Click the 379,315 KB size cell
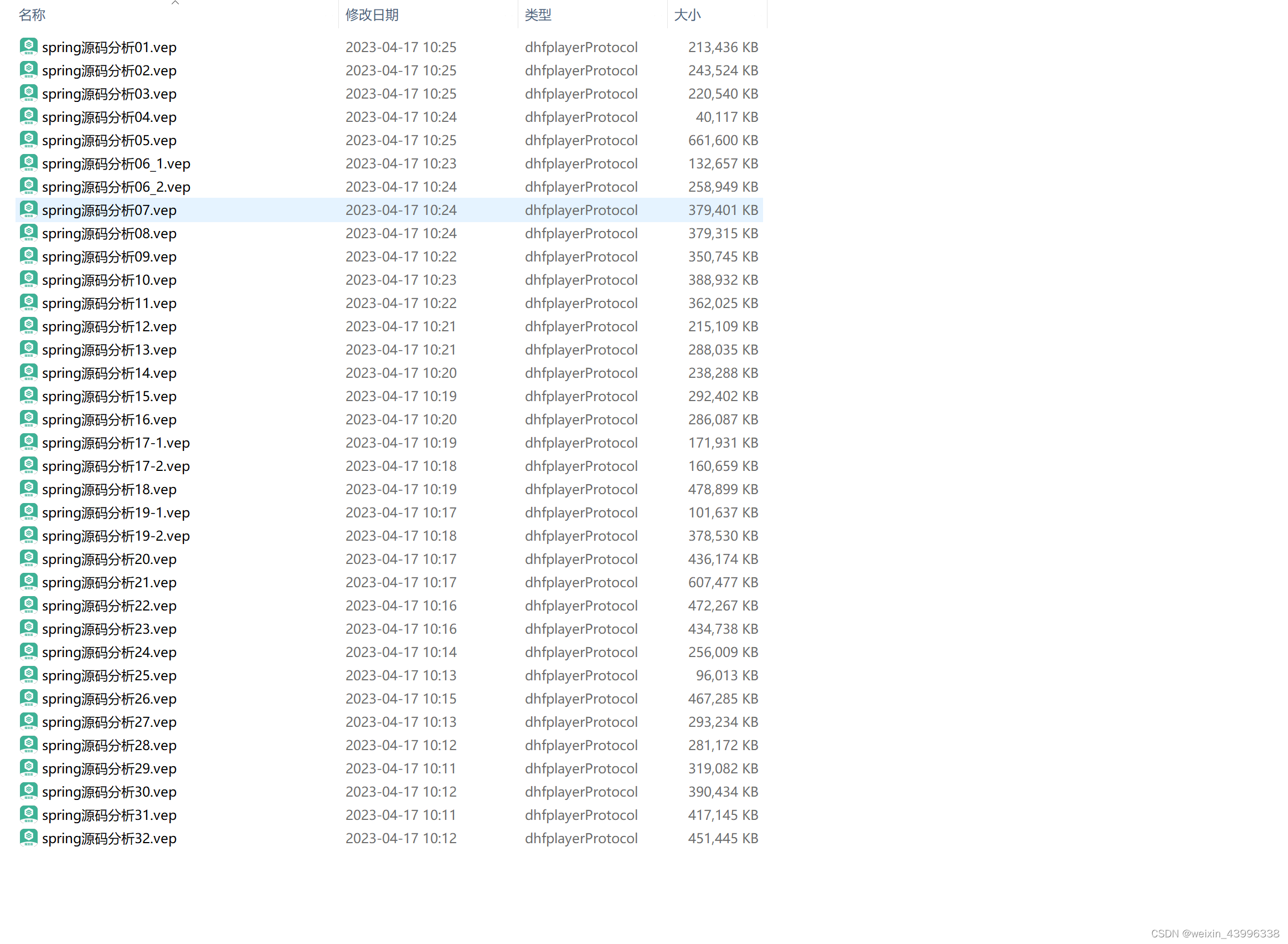1288x944 pixels. (x=724, y=233)
